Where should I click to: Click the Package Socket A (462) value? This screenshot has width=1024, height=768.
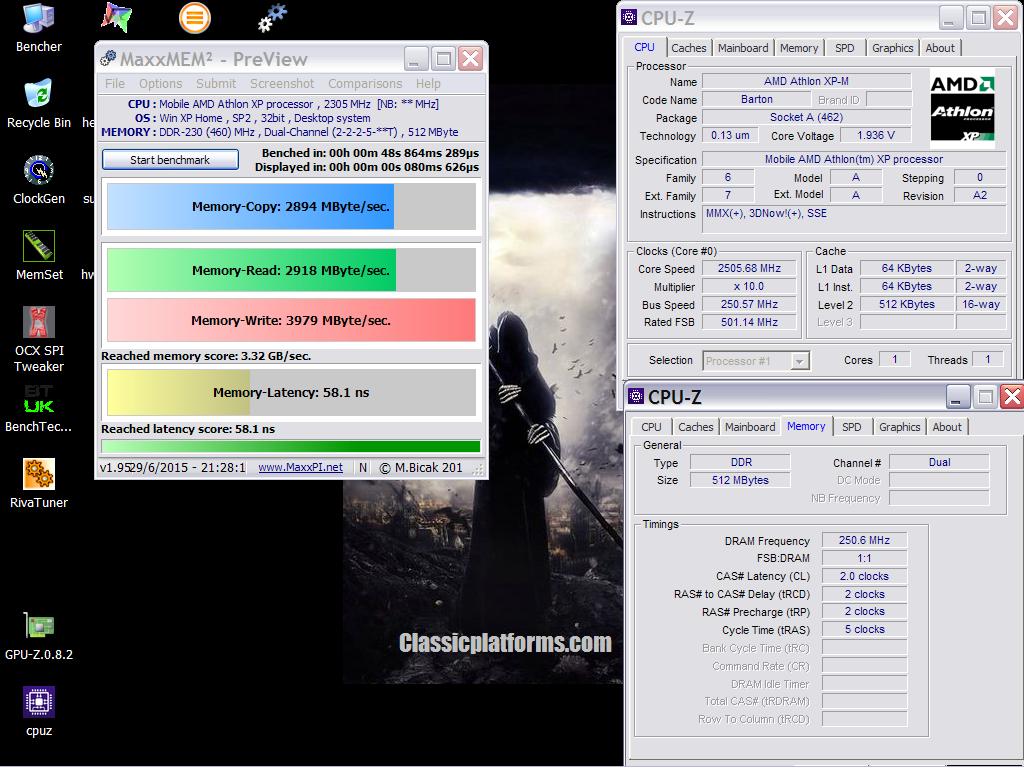(807, 117)
